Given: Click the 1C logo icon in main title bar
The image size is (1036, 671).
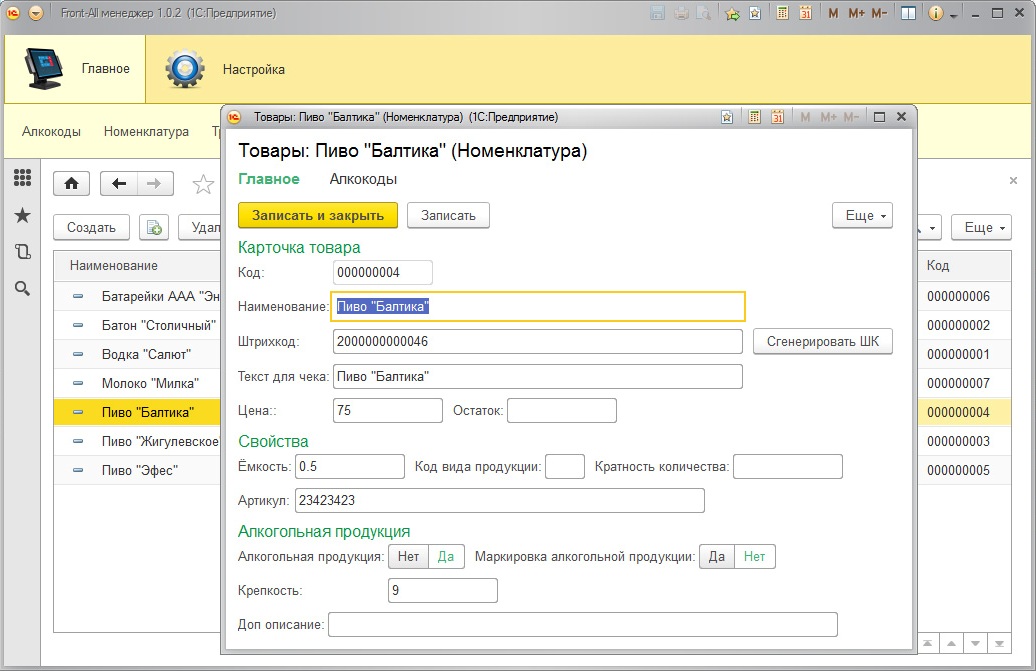Looking at the screenshot, I should coord(13,13).
